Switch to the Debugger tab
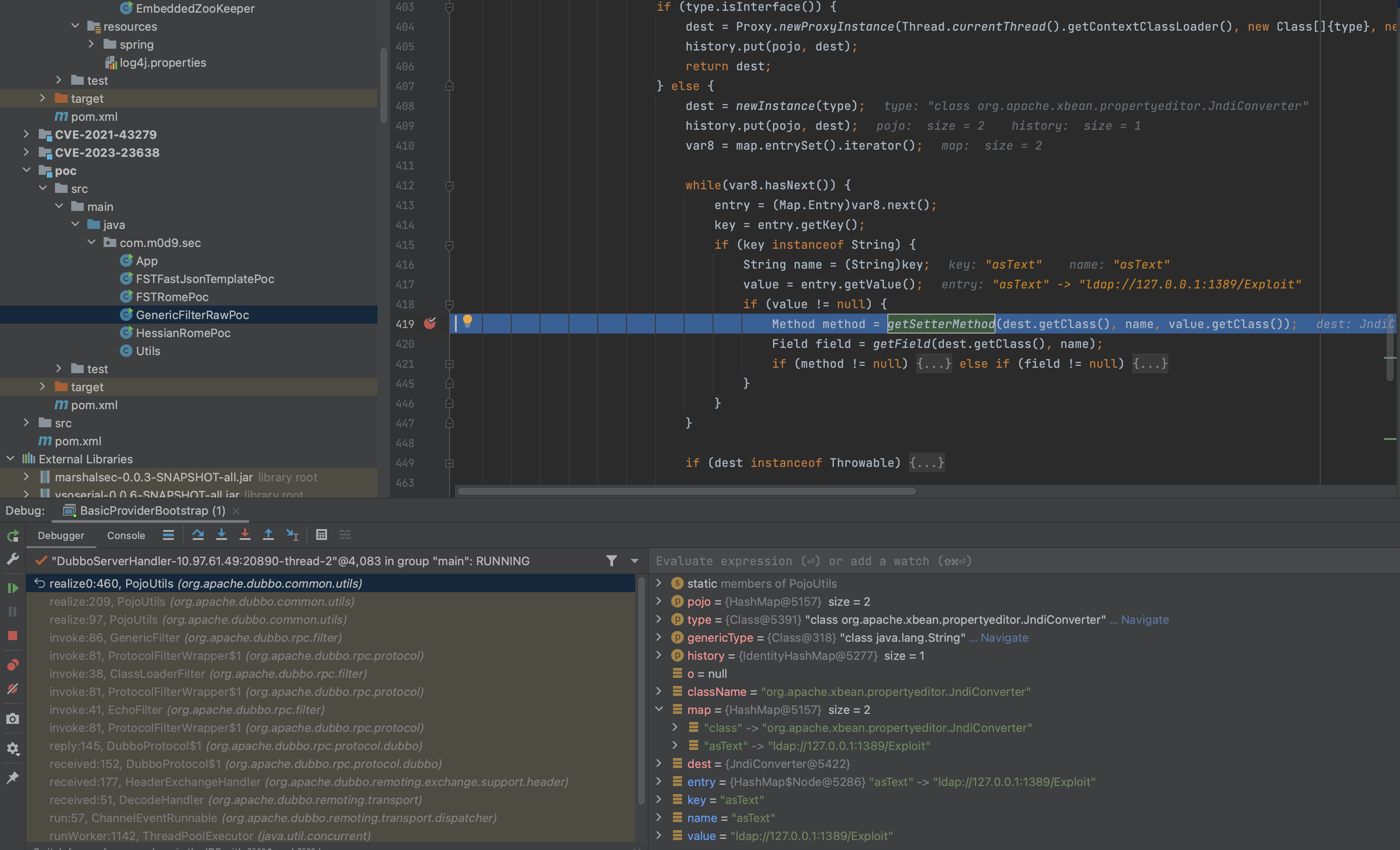The width and height of the screenshot is (1400, 850). click(x=61, y=535)
